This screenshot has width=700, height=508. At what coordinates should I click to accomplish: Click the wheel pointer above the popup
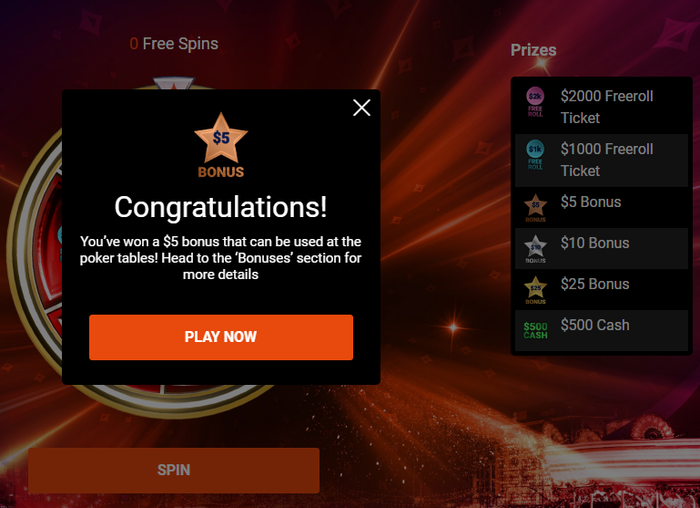[174, 83]
